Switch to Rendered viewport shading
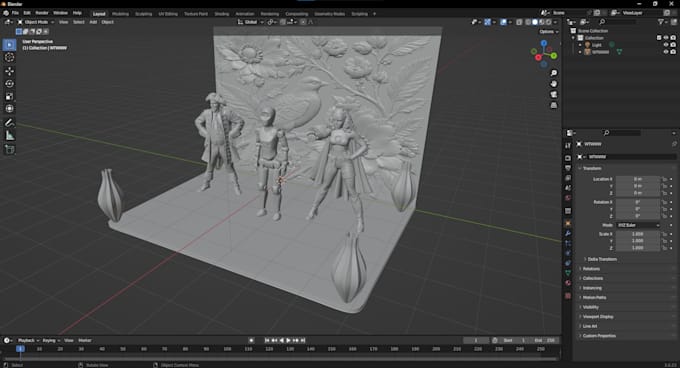Viewport: 680px width, 368px height. (x=549, y=22)
